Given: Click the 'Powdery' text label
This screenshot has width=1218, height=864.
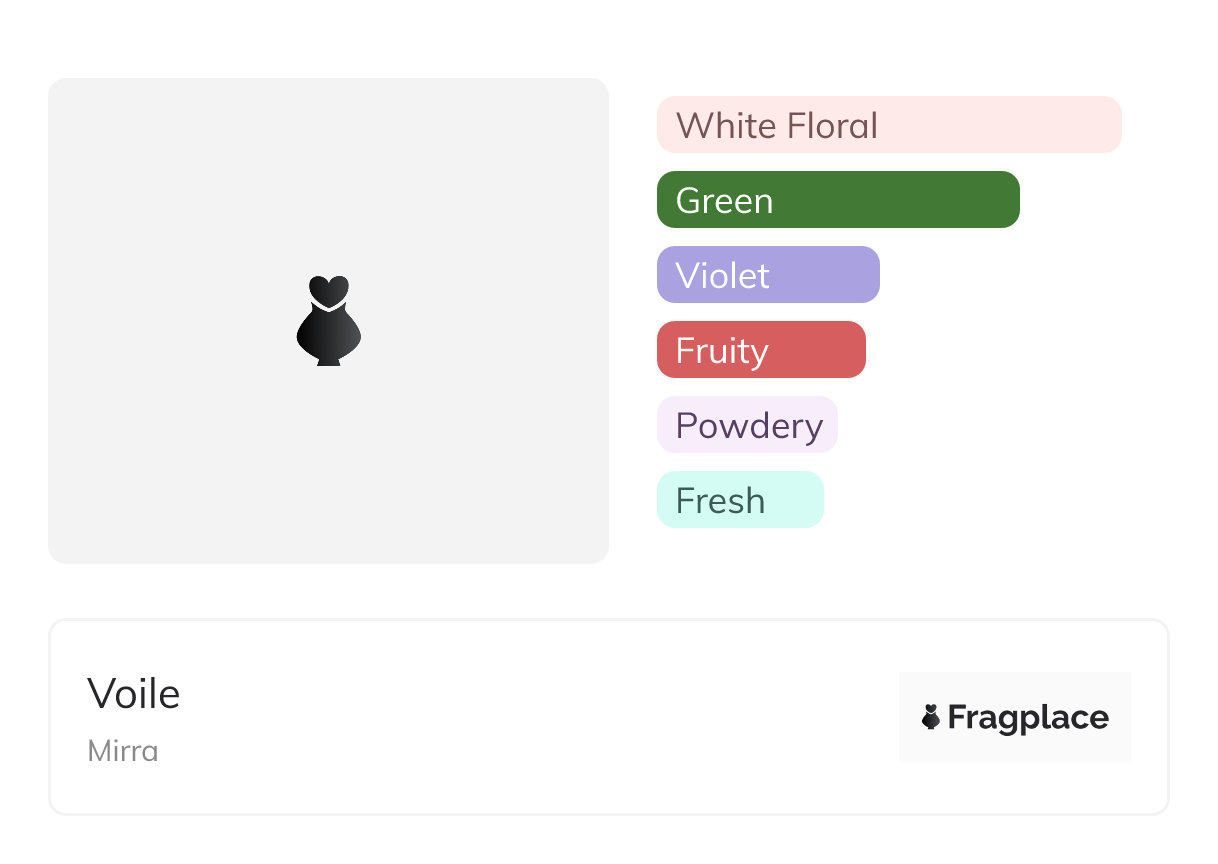Looking at the screenshot, I should (x=749, y=427).
